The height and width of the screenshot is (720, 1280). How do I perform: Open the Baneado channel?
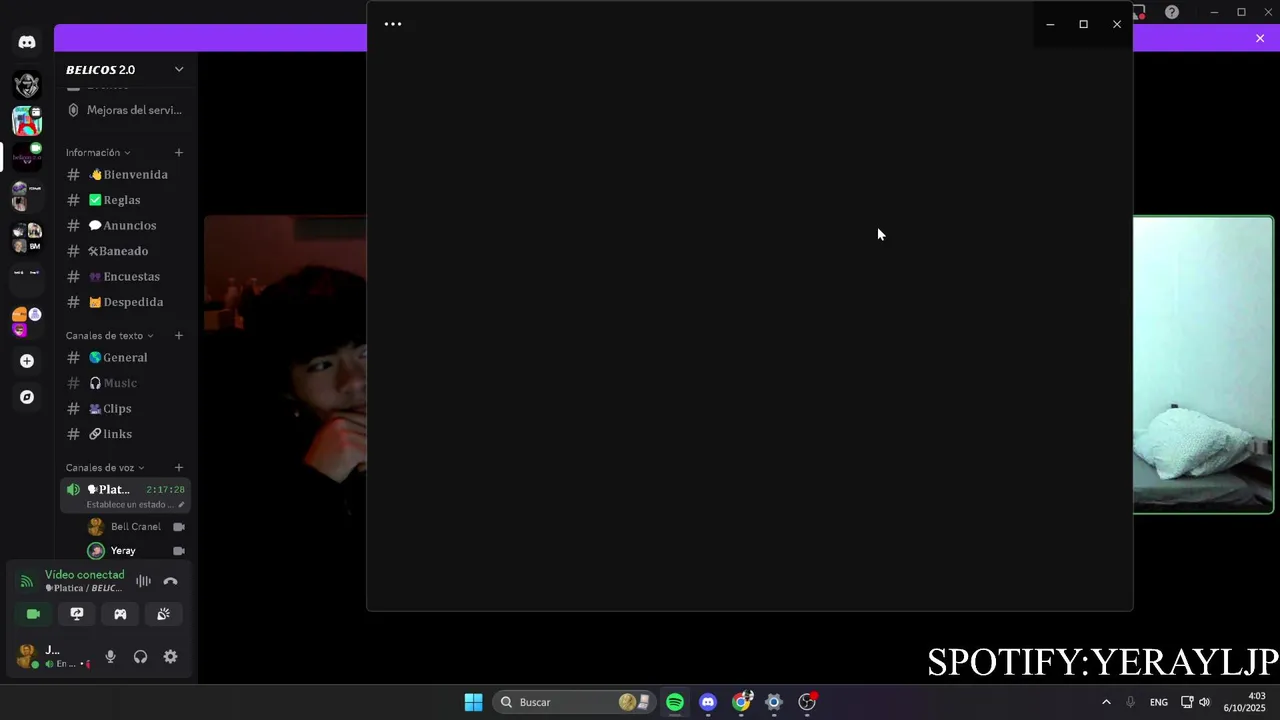(125, 251)
